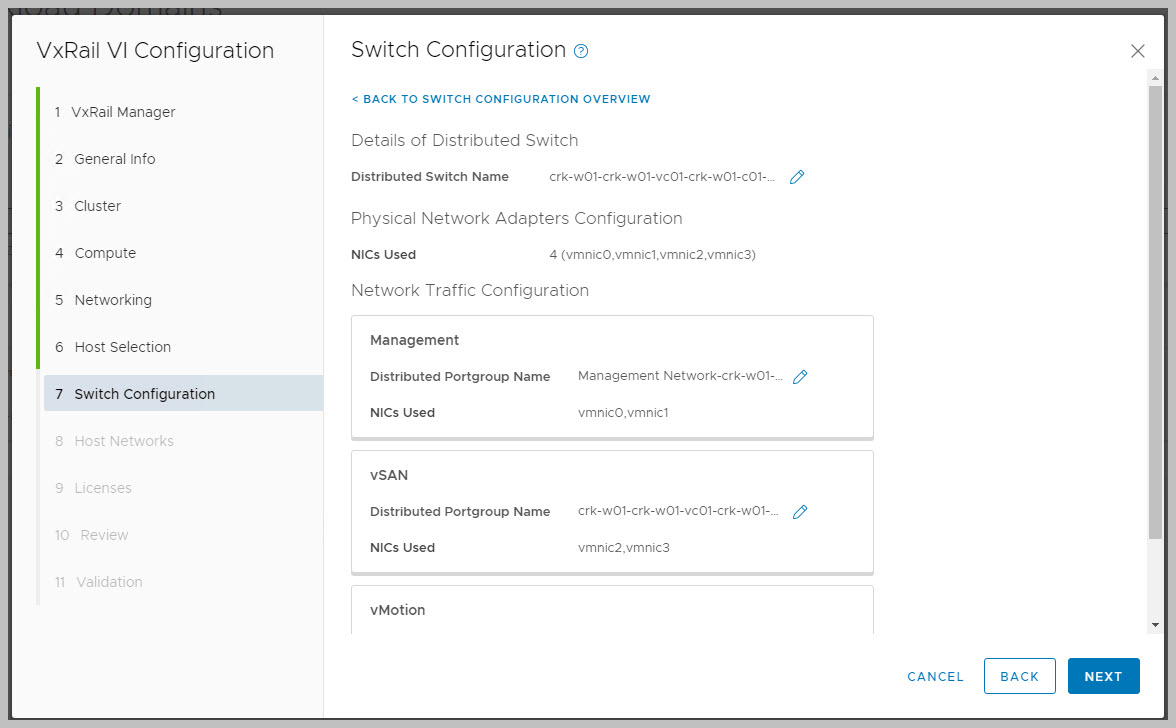Go to General Info step
This screenshot has height=728, width=1176.
[x=114, y=159]
